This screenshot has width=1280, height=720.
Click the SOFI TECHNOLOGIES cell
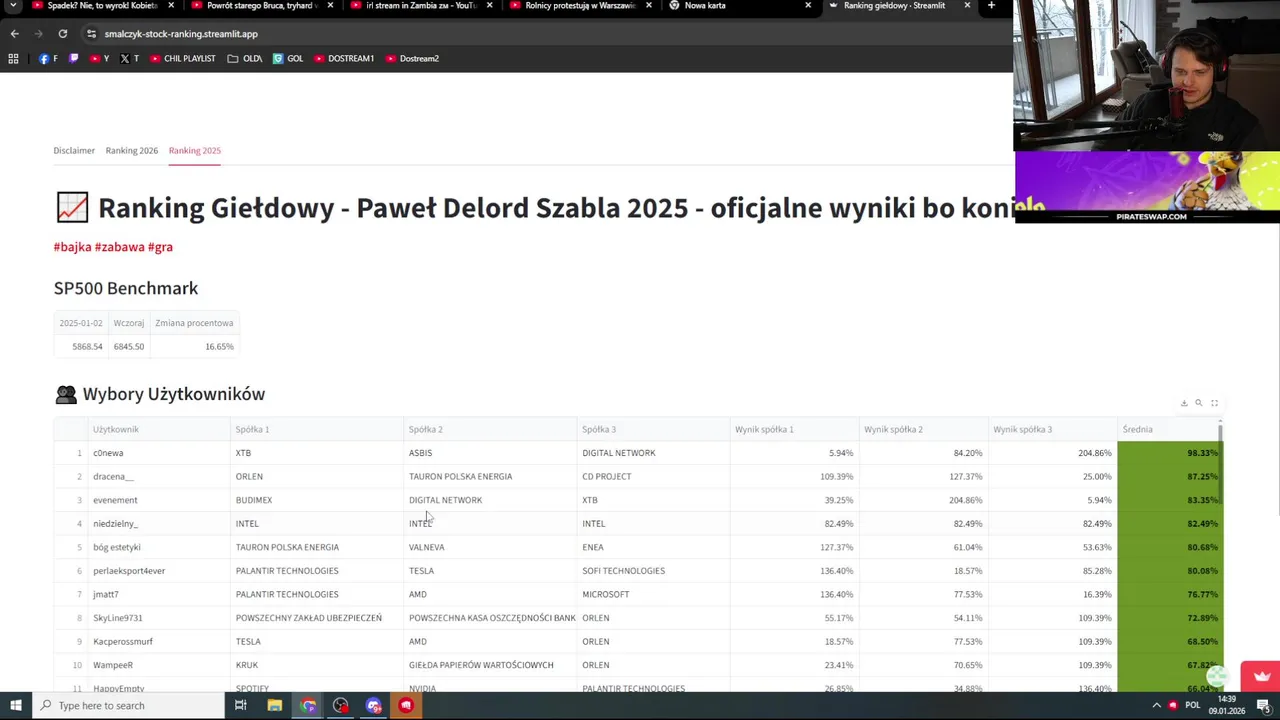(653, 571)
